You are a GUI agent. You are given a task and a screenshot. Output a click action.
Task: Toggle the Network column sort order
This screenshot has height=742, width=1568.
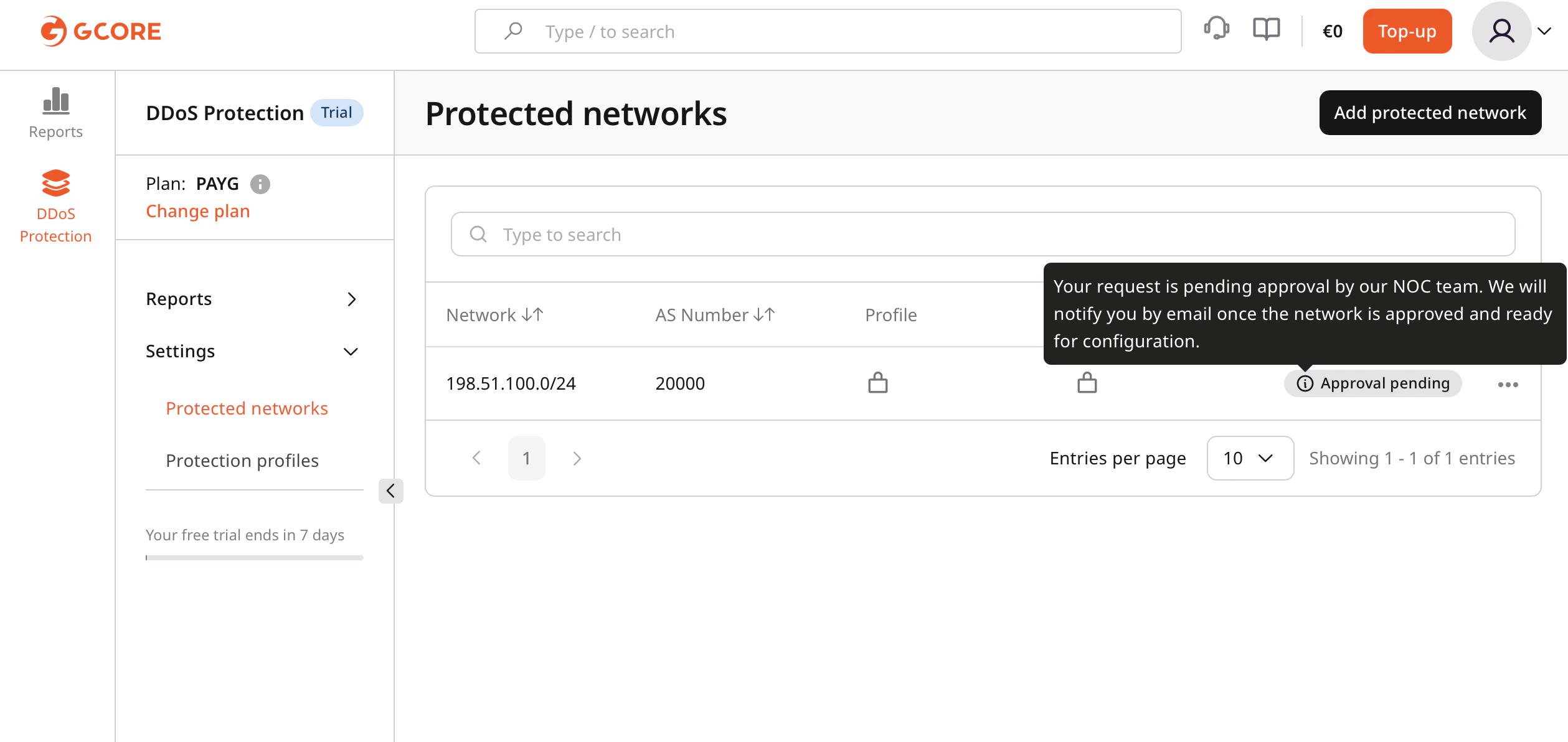[x=532, y=314]
